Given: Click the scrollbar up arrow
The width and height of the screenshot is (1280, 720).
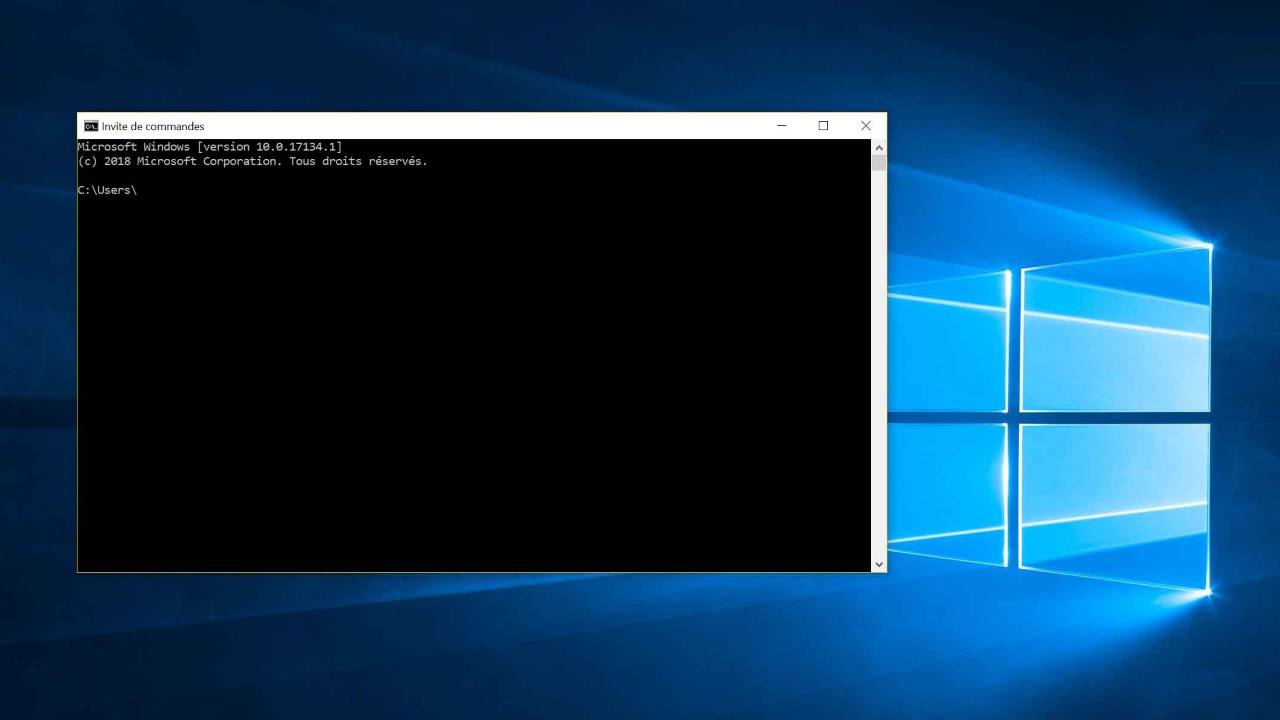Looking at the screenshot, I should click(x=879, y=147).
